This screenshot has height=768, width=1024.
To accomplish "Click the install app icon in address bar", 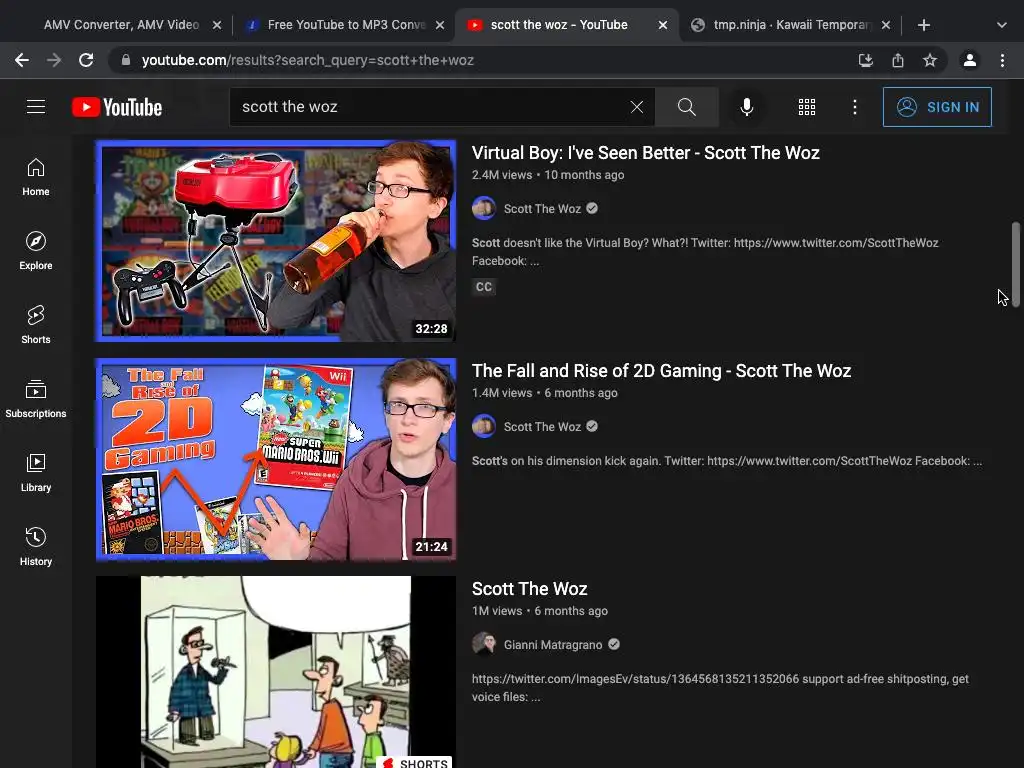I will pos(866,60).
